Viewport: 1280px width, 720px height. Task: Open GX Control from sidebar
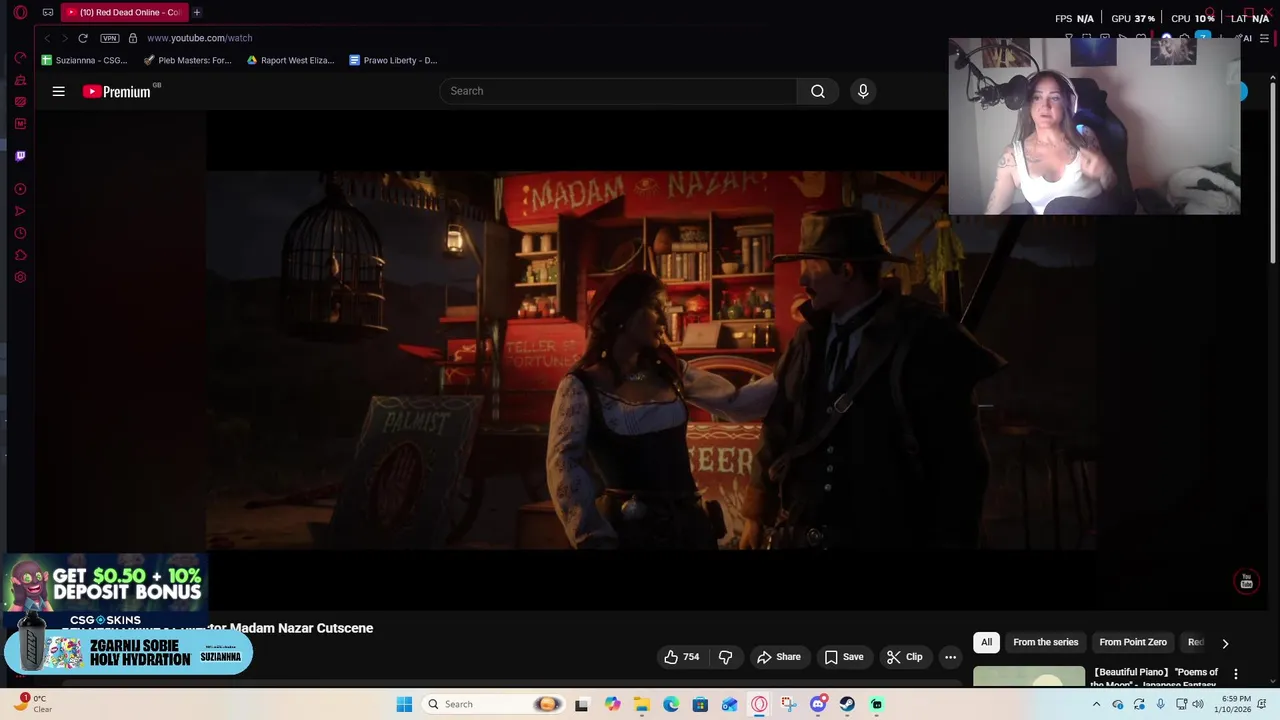pyautogui.click(x=20, y=58)
